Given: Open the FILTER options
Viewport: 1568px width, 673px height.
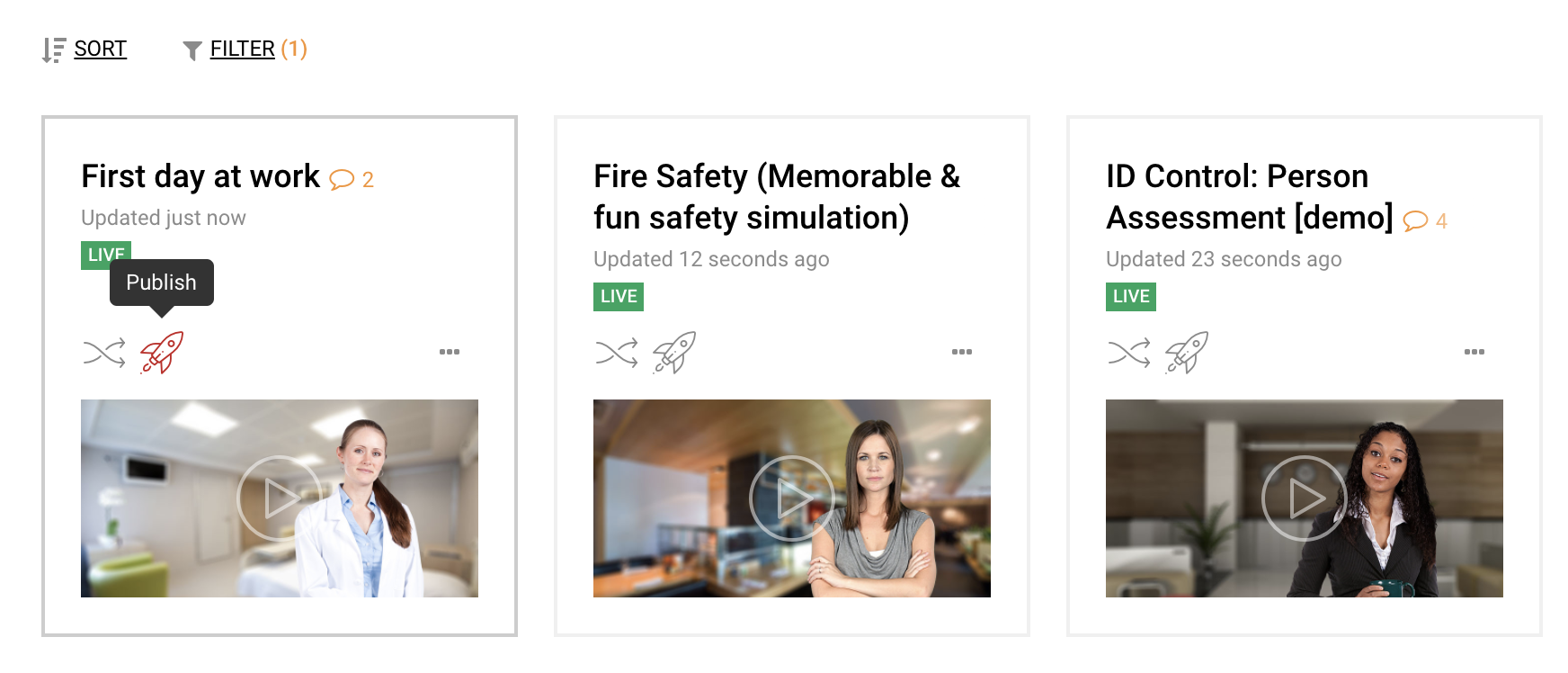Looking at the screenshot, I should pyautogui.click(x=243, y=49).
